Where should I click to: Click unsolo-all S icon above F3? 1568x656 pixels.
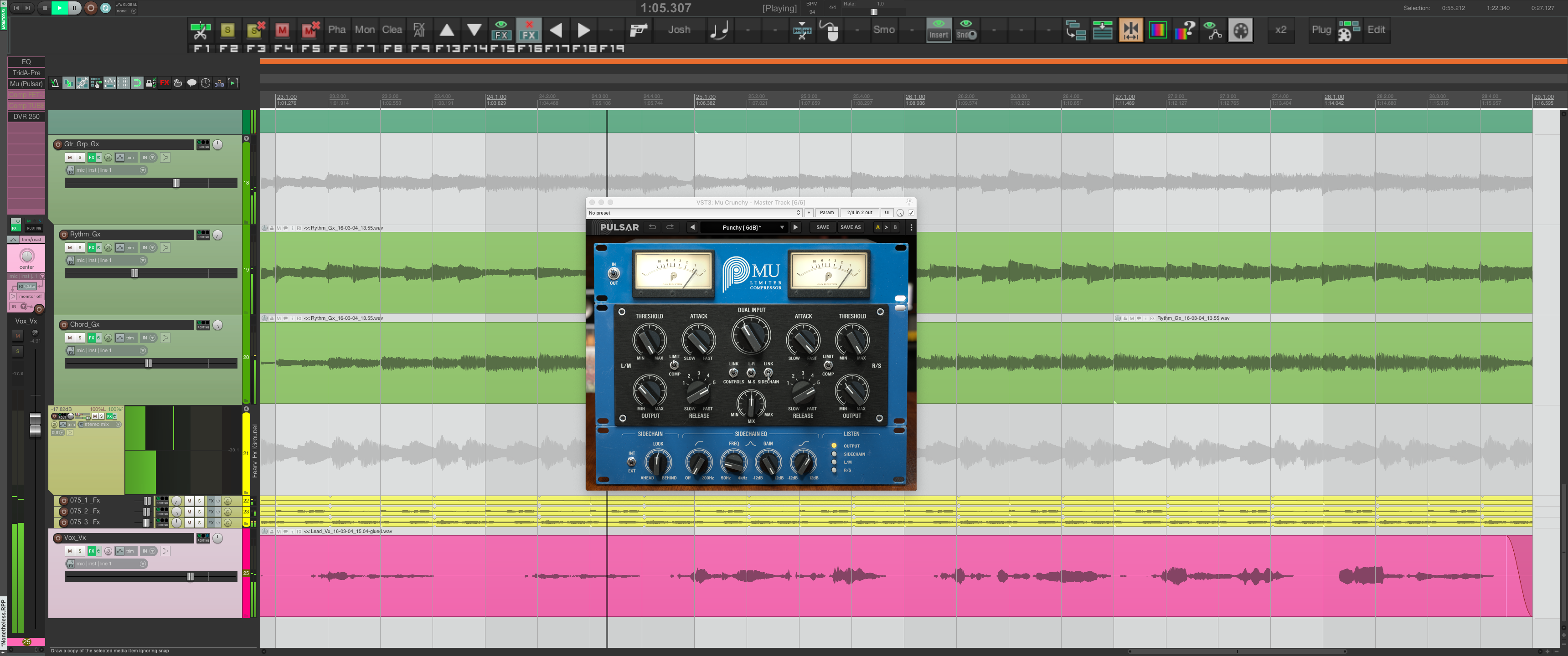click(256, 30)
